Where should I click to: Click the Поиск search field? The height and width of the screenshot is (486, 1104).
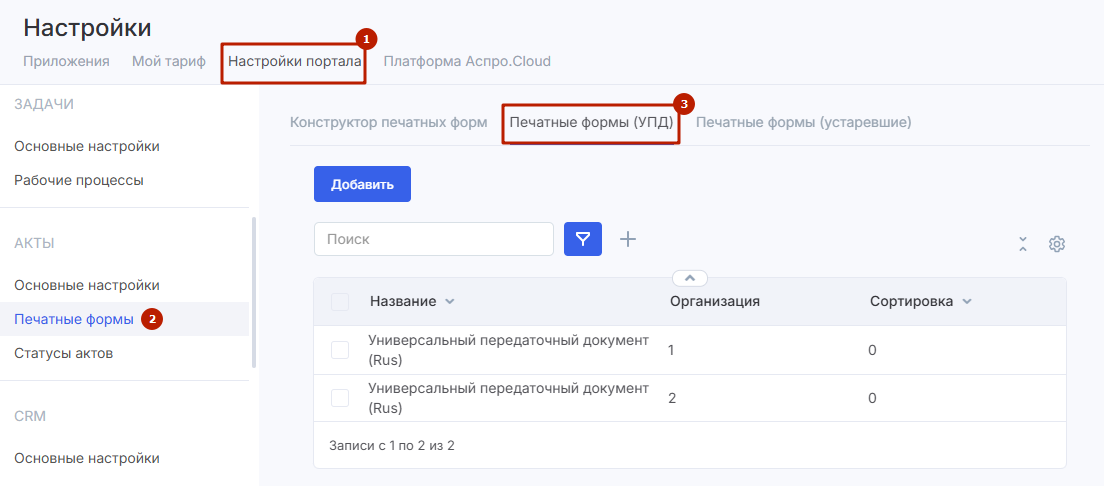(434, 239)
